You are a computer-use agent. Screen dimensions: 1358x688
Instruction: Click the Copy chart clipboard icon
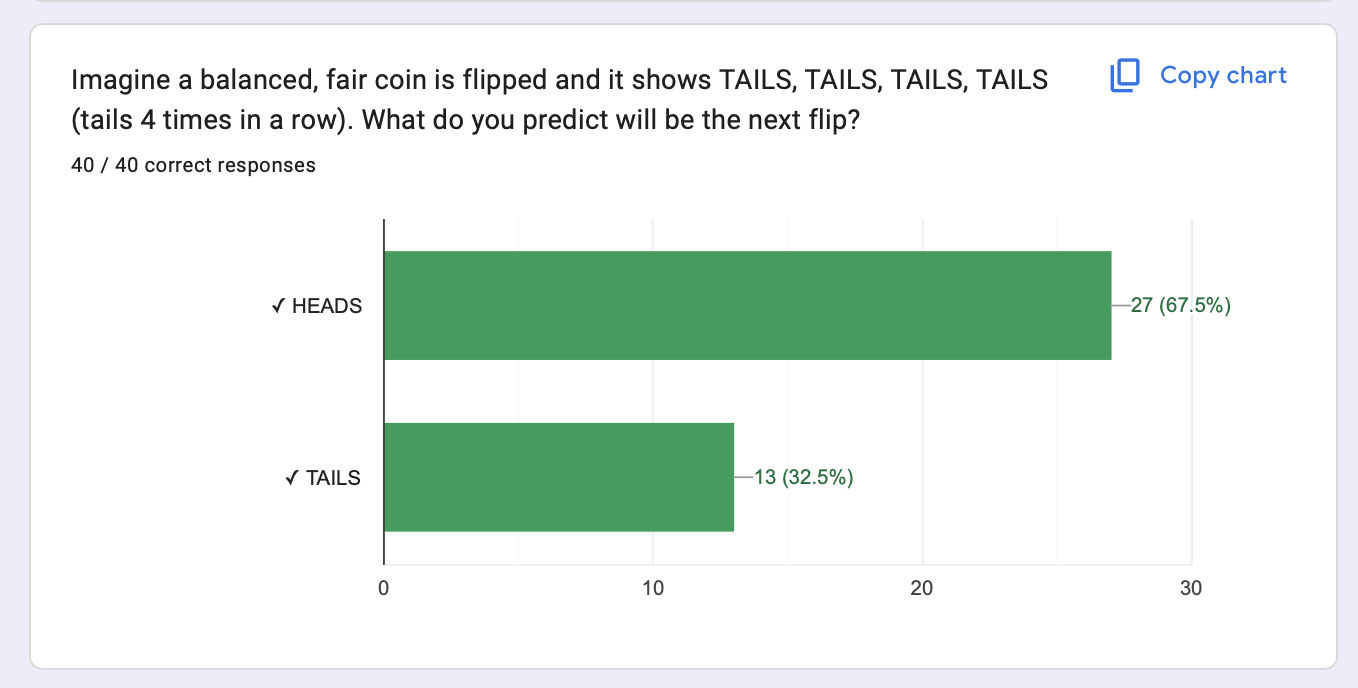click(x=1125, y=76)
